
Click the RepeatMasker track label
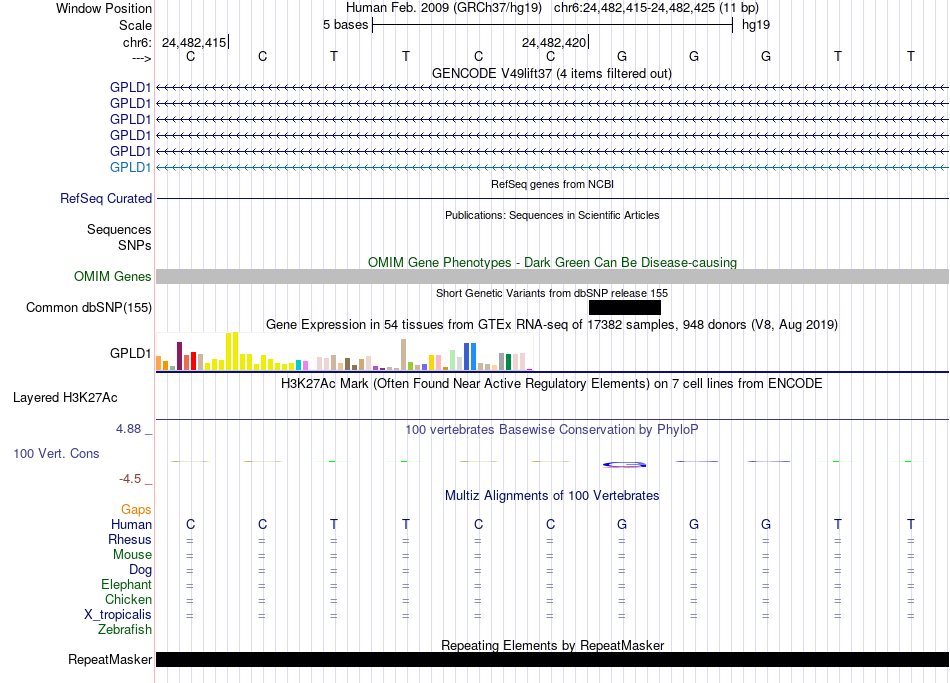tap(110, 659)
